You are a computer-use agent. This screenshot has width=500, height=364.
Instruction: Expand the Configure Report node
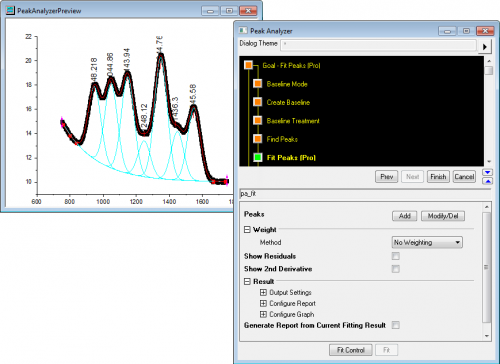point(263,303)
